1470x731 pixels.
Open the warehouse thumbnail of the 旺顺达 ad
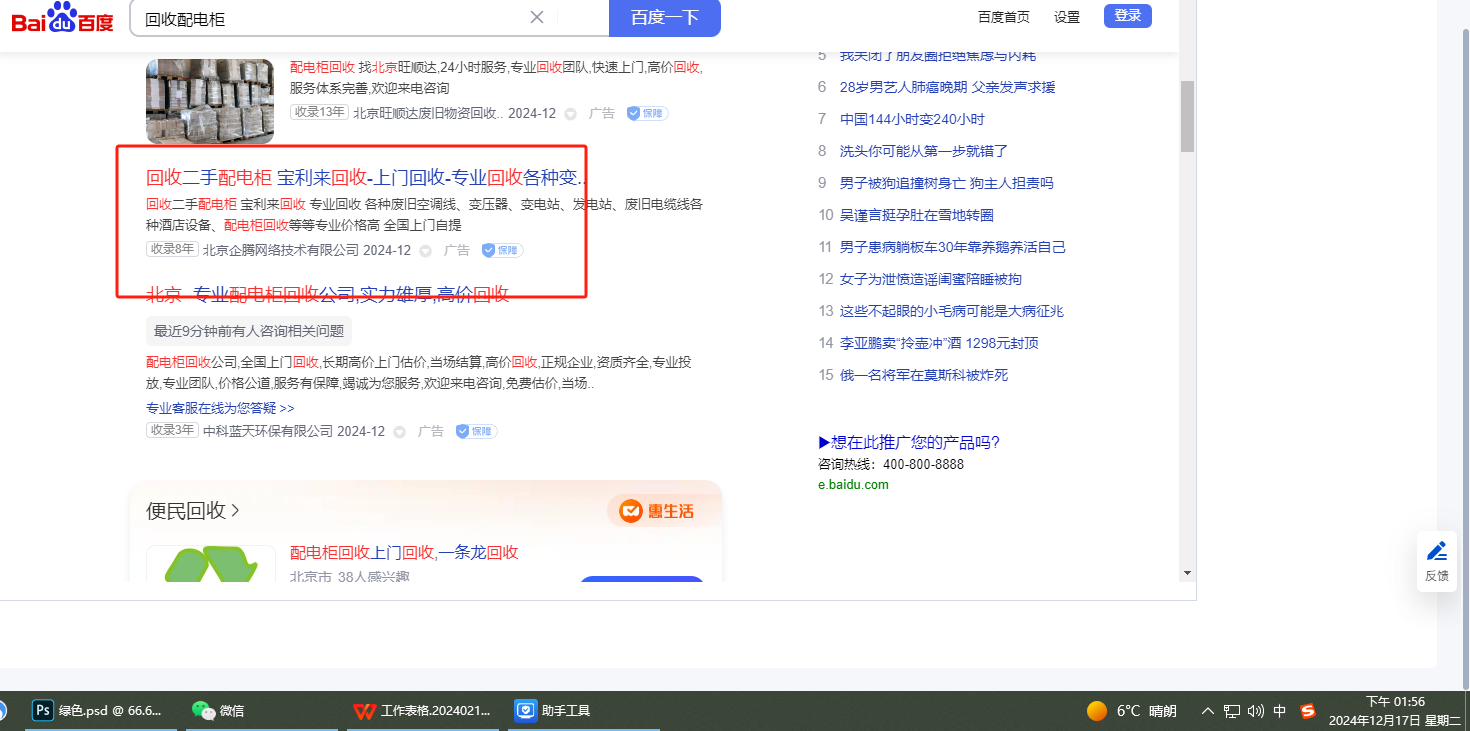click(x=210, y=101)
